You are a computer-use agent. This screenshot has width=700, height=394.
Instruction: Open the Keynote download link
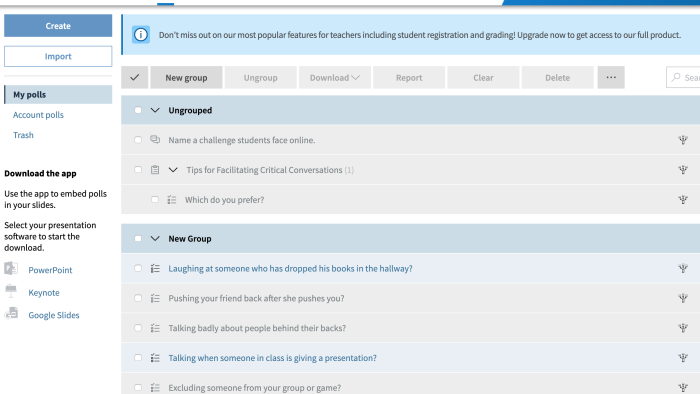click(44, 293)
